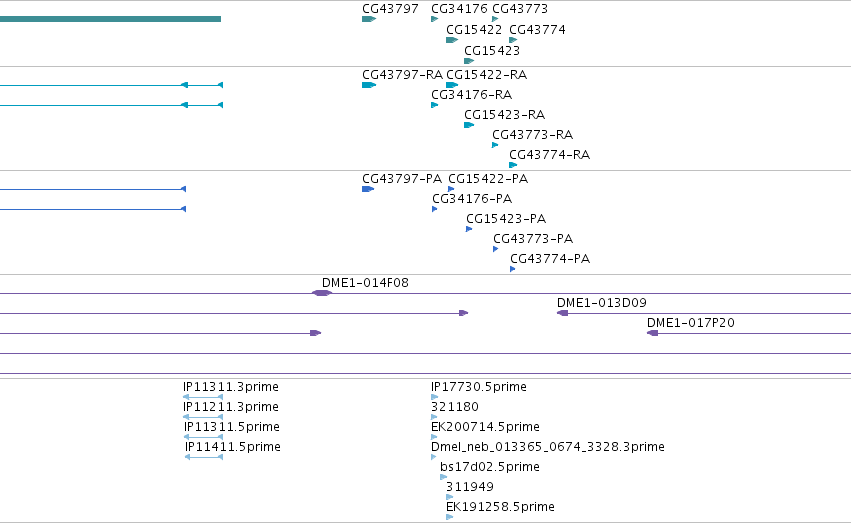851x523 pixels.
Task: Click the CG15423-PA protein label
Action: coord(506,219)
